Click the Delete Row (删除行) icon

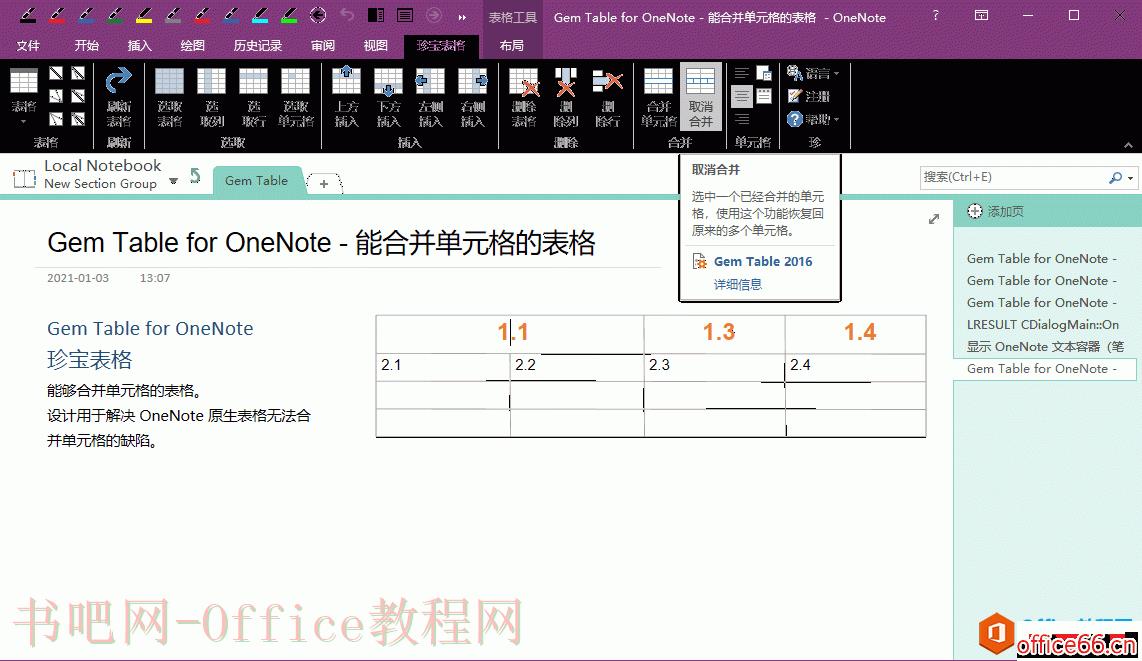tap(607, 96)
